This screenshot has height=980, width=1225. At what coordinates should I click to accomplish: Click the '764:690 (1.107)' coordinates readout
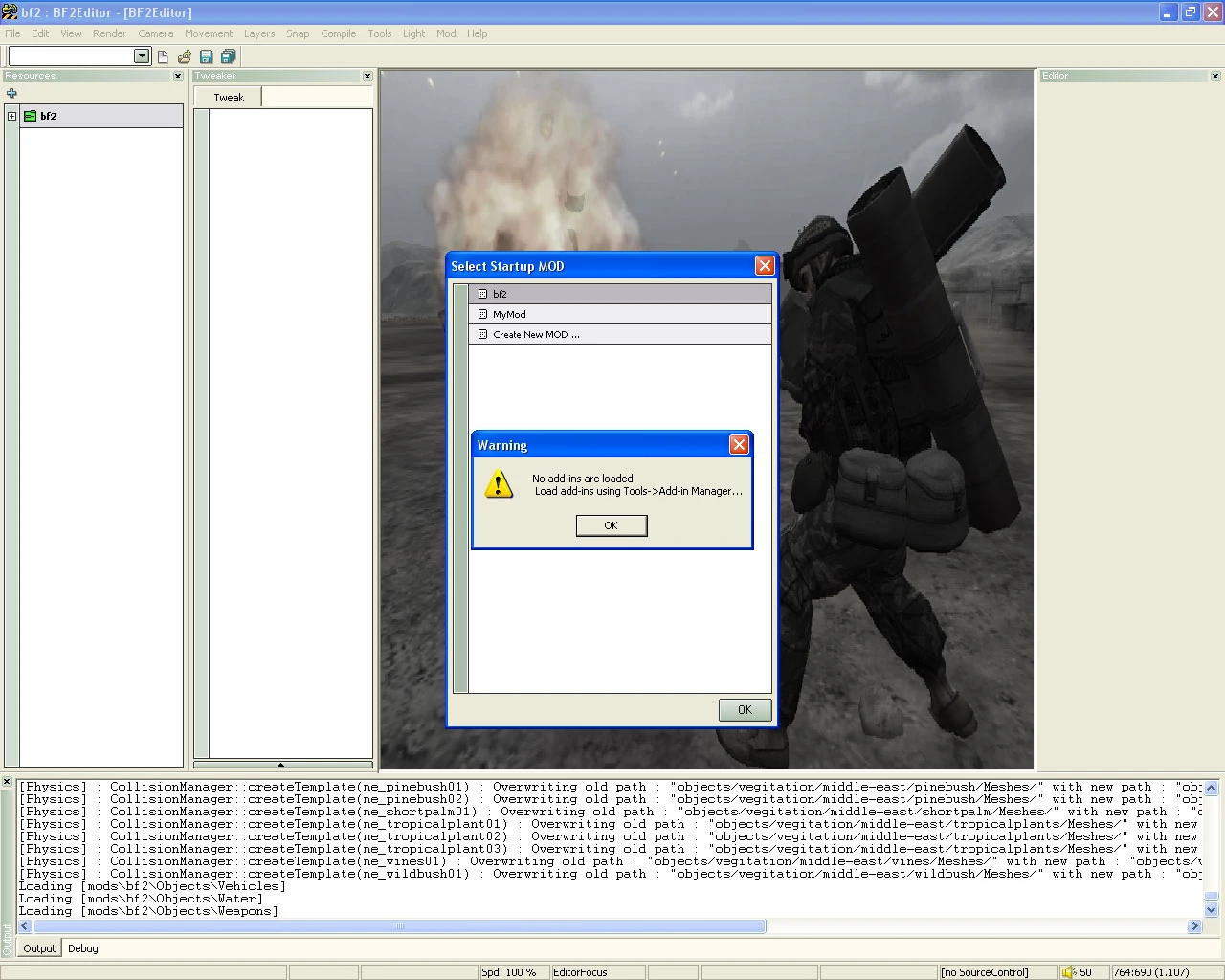coord(1151,972)
